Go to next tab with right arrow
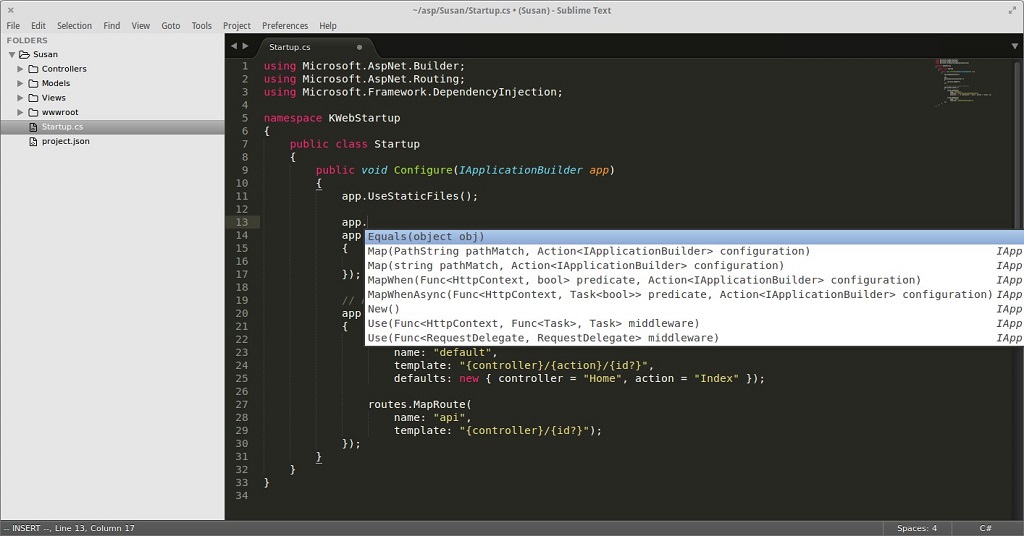Viewport: 1024px width, 536px height. coord(246,46)
